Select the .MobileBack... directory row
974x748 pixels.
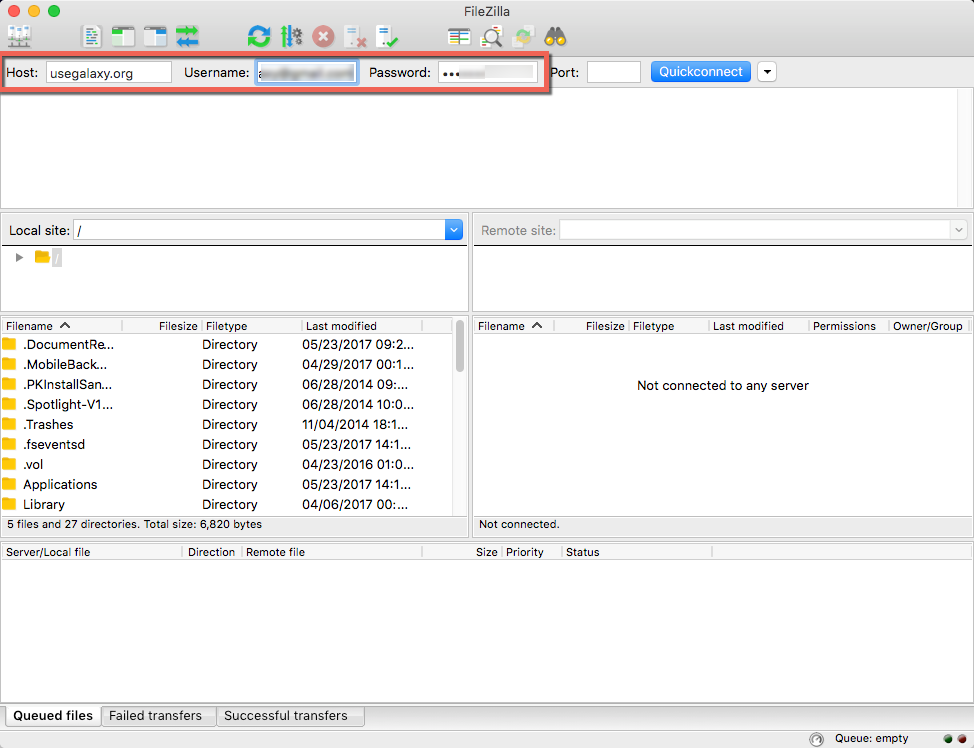[227, 364]
